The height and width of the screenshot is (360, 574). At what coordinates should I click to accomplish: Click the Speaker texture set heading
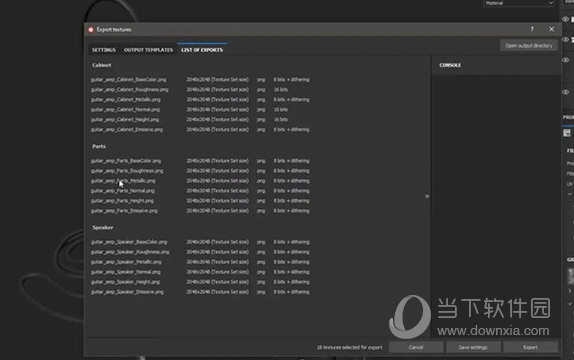(x=102, y=228)
